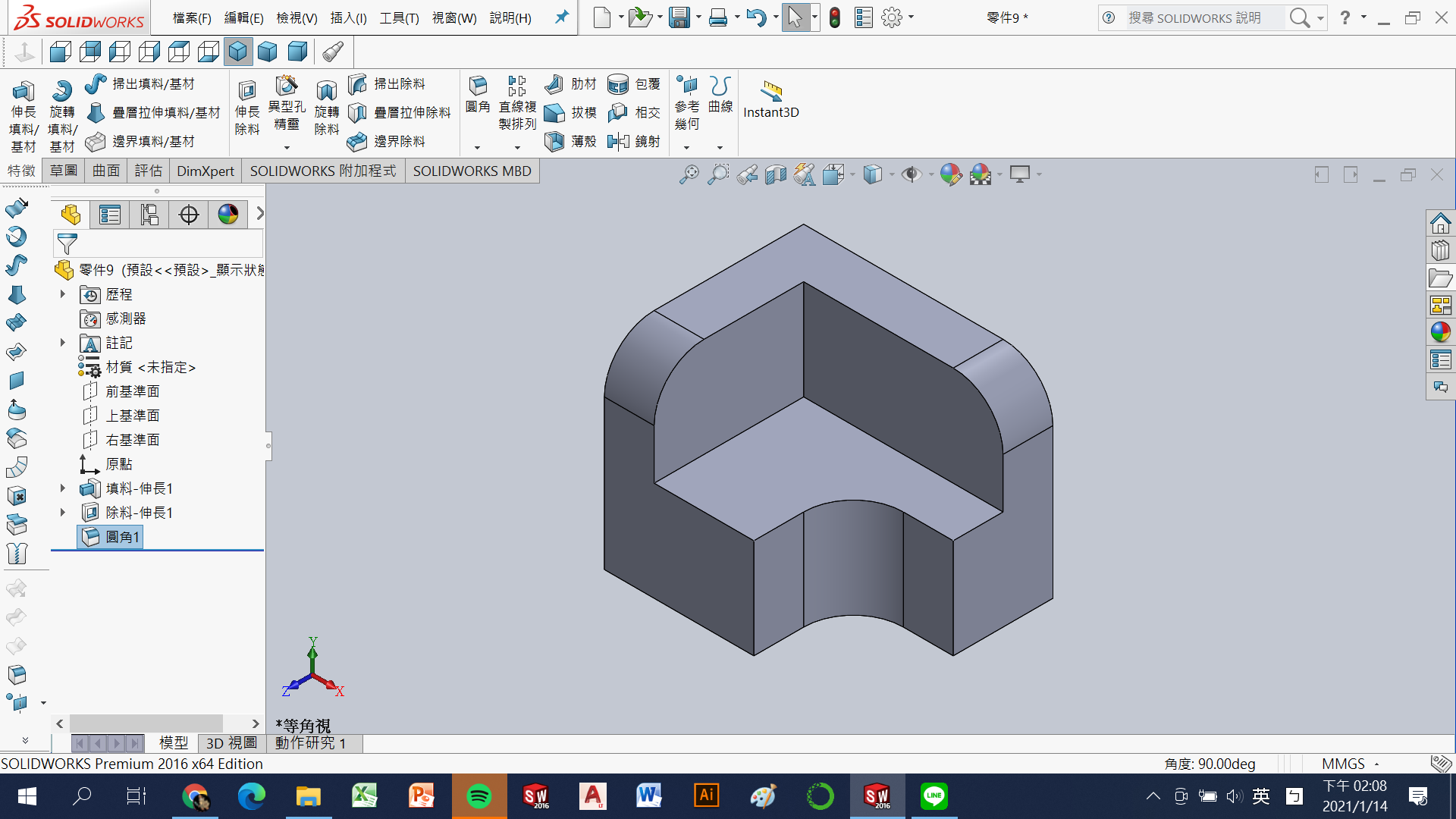Click the Appearances color ball in task pane
The height and width of the screenshot is (819, 1456).
tap(1440, 332)
